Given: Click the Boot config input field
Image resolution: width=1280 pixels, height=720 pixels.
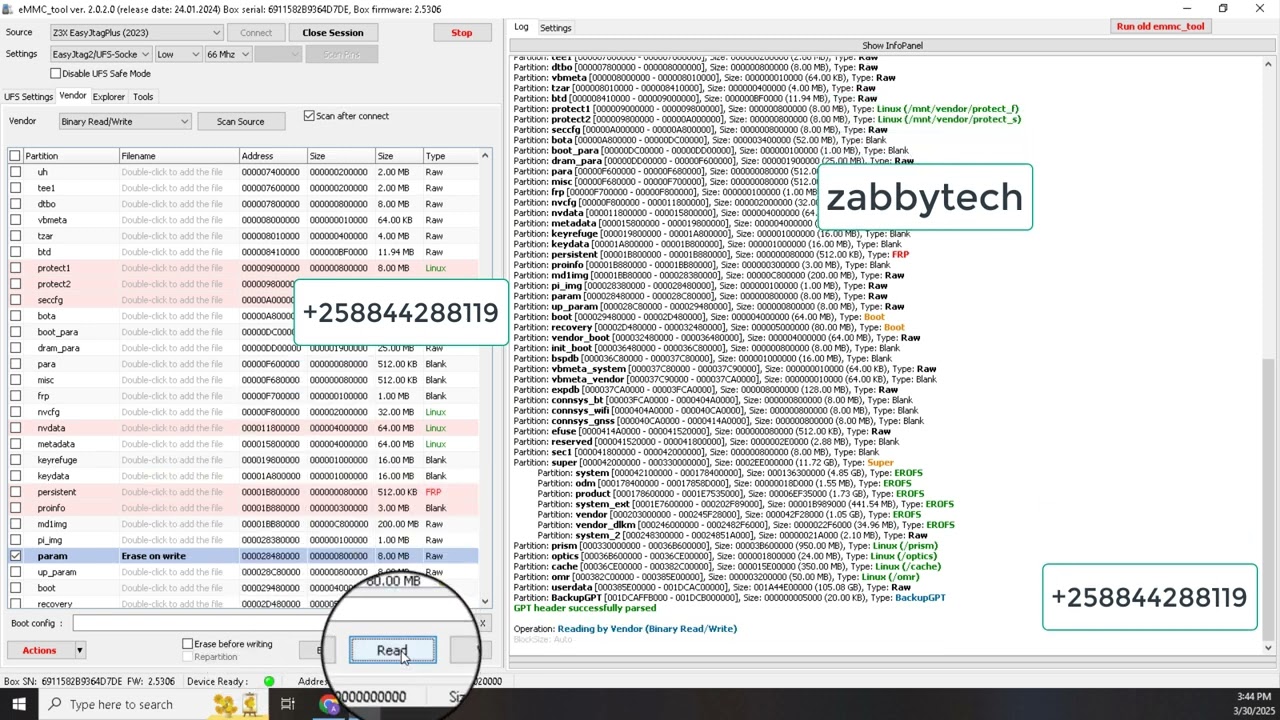Looking at the screenshot, I should (x=272, y=623).
